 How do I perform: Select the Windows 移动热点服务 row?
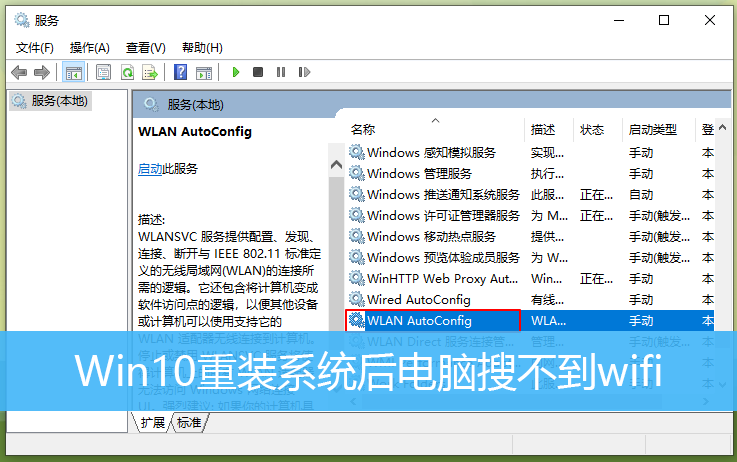click(531, 237)
